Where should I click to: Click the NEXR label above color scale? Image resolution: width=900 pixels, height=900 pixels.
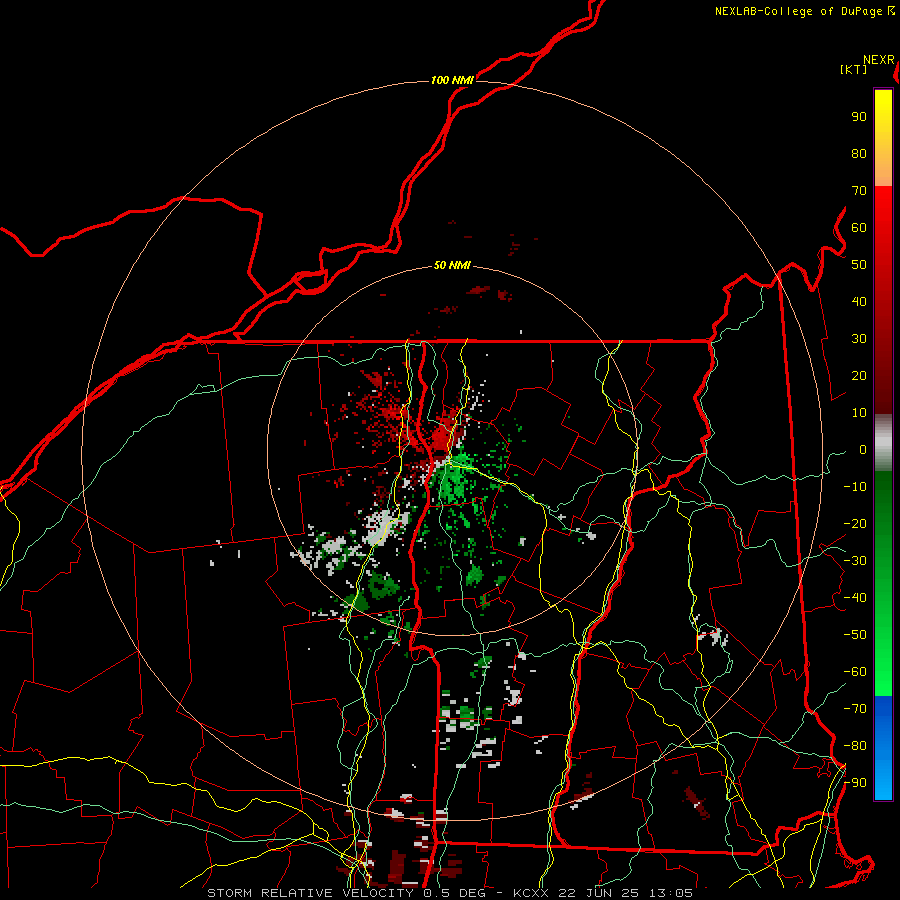879,60
